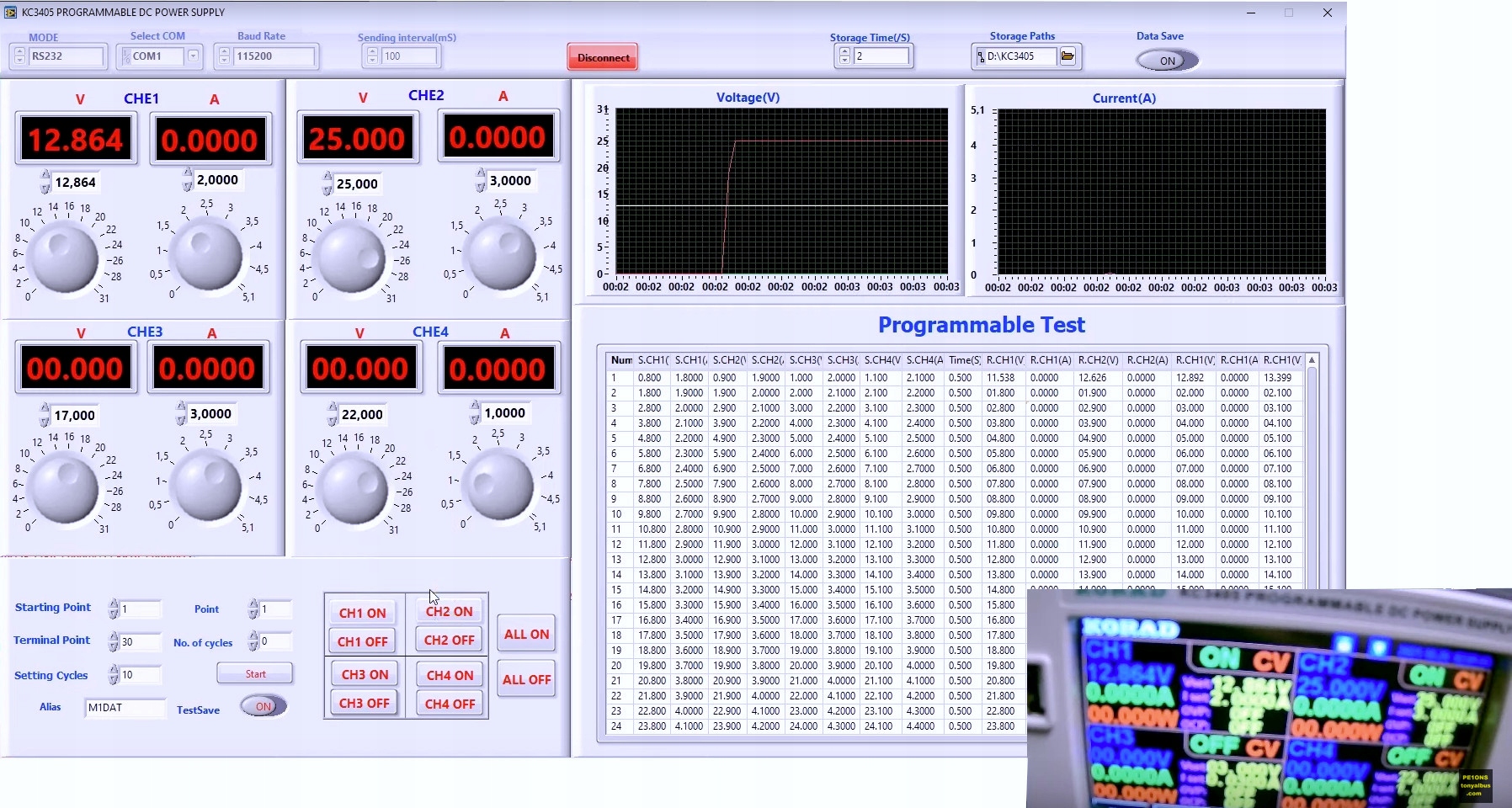Screen dimensions: 1512x808
Task: Click the CHE4 voltage setpoint 22,000 field
Action: coord(363,414)
